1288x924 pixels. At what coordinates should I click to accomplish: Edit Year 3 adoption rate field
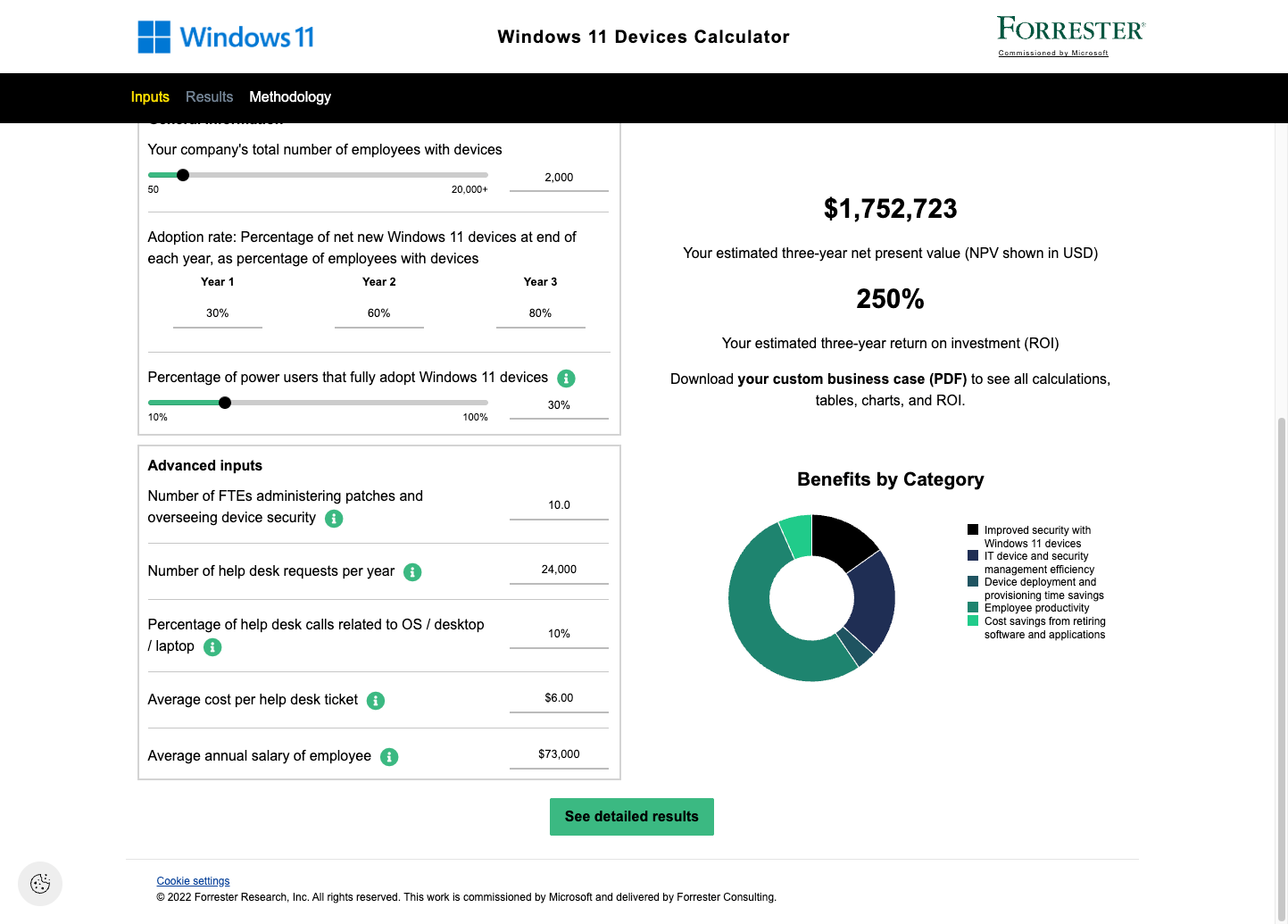click(541, 313)
